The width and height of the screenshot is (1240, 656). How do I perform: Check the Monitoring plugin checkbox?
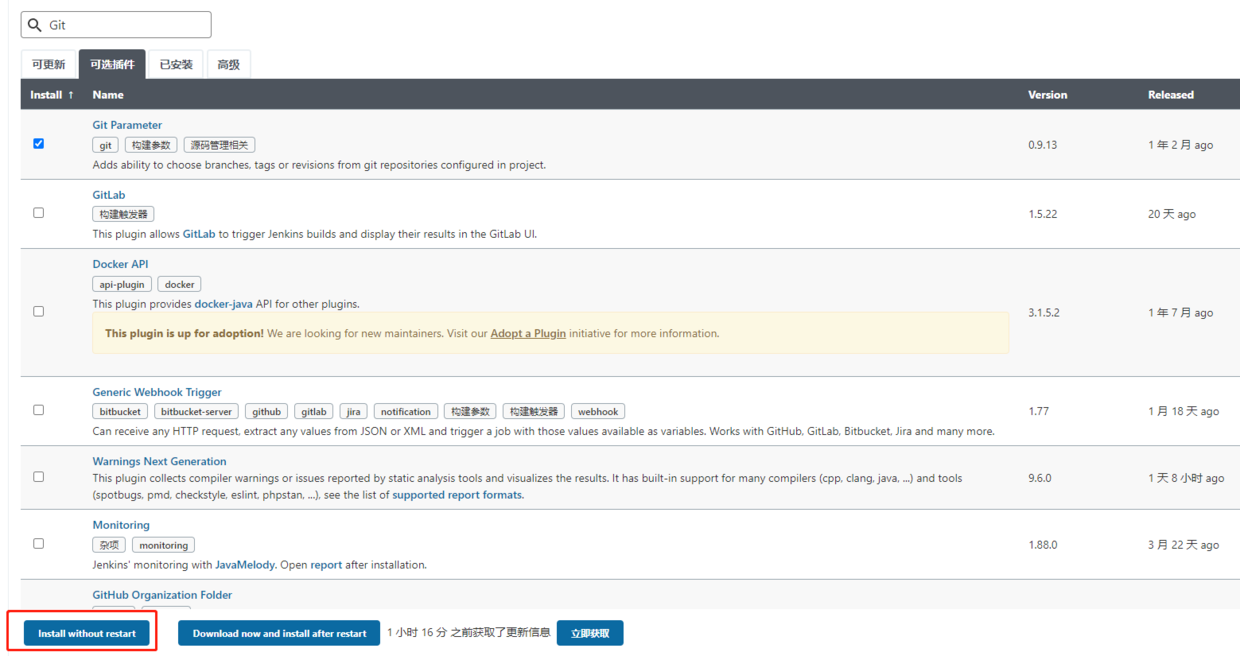pyautogui.click(x=38, y=544)
